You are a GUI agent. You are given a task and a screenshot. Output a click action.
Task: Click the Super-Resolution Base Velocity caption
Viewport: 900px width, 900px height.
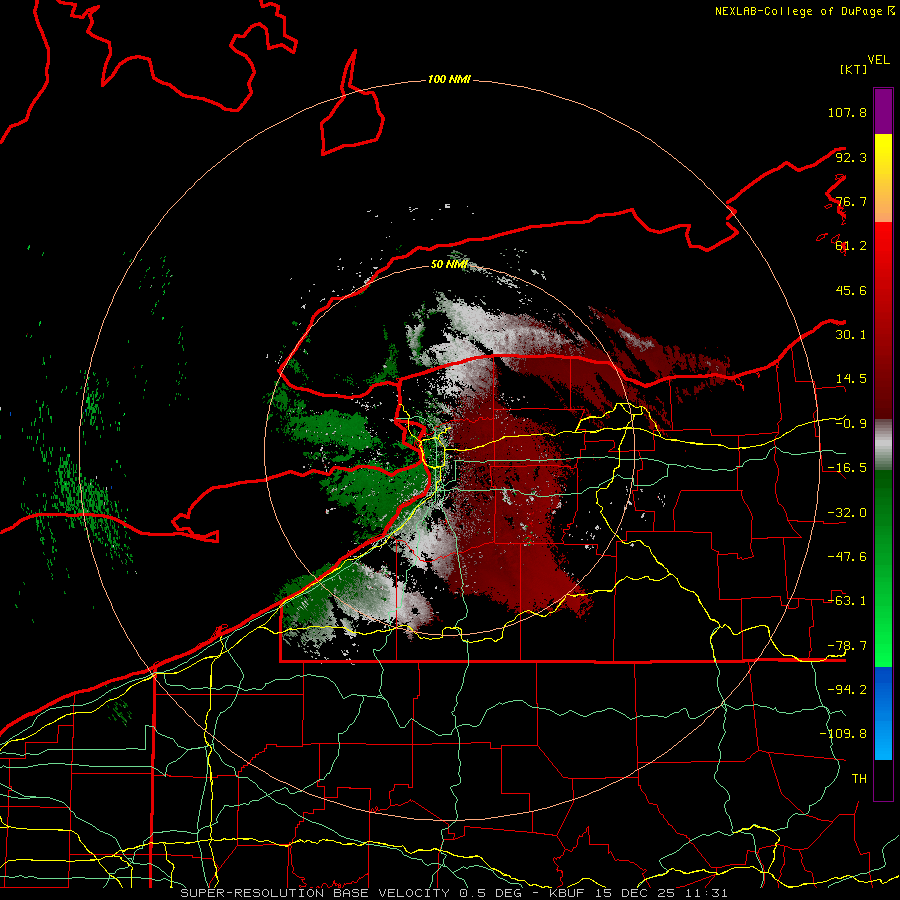point(453,893)
